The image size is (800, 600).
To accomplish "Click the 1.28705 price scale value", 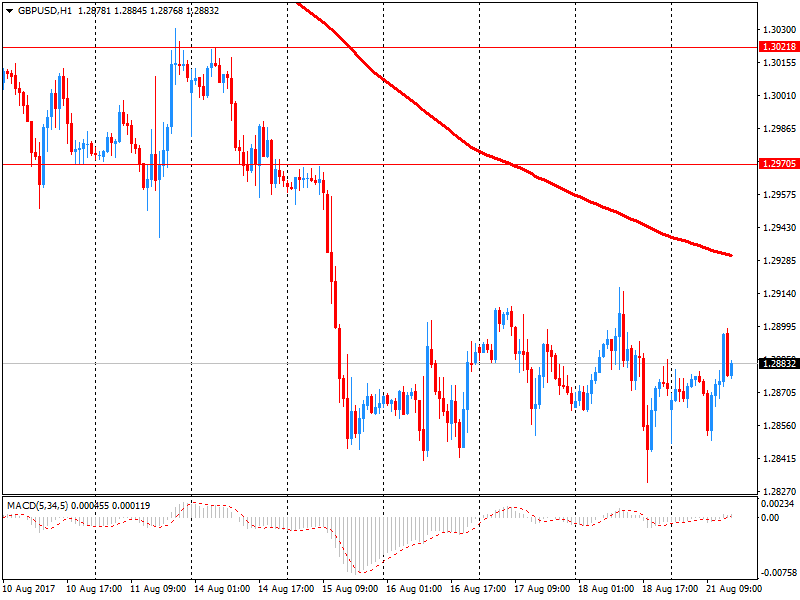I will click(x=779, y=392).
